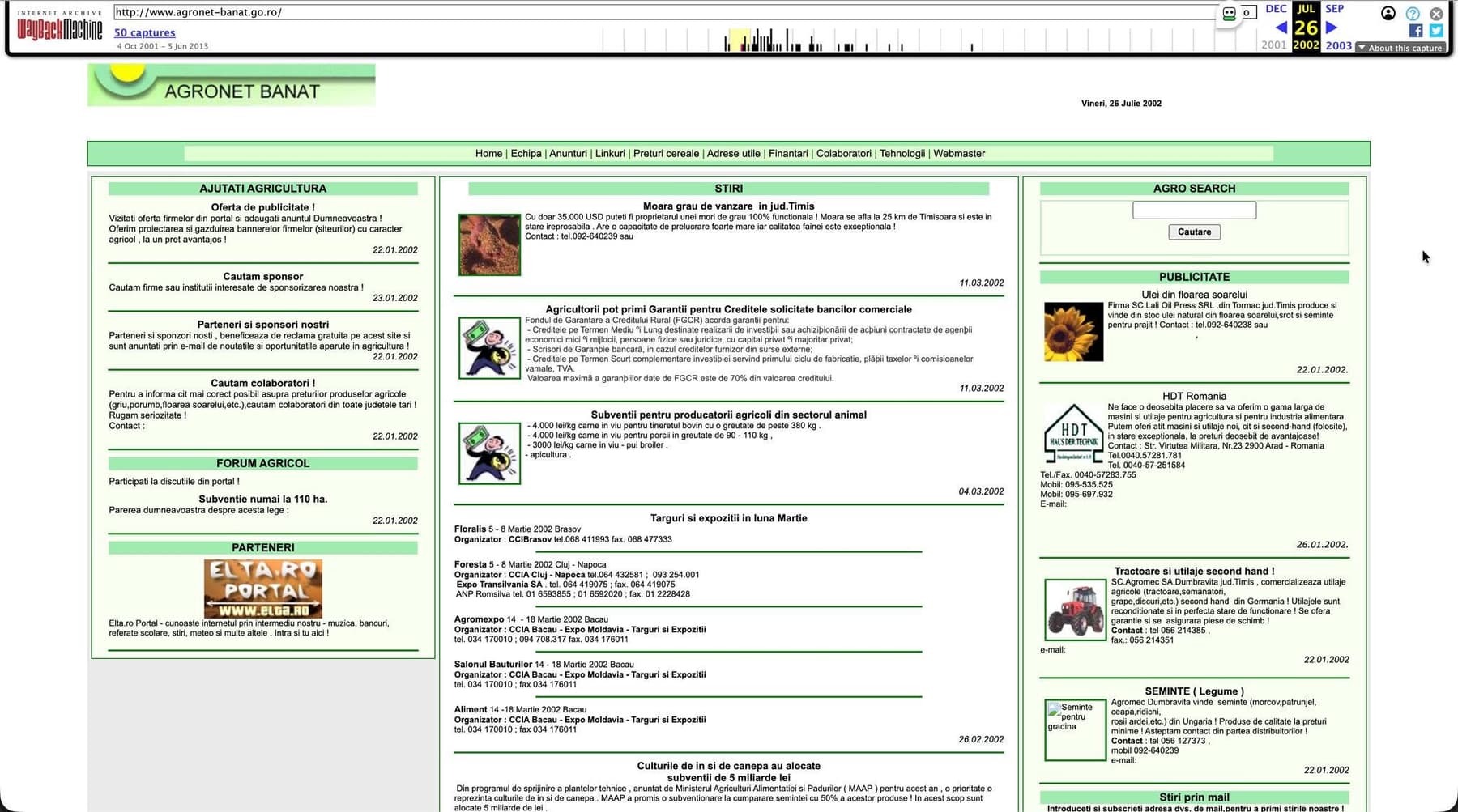Go to the previous capture arrow
1458x812 pixels.
(x=1281, y=28)
